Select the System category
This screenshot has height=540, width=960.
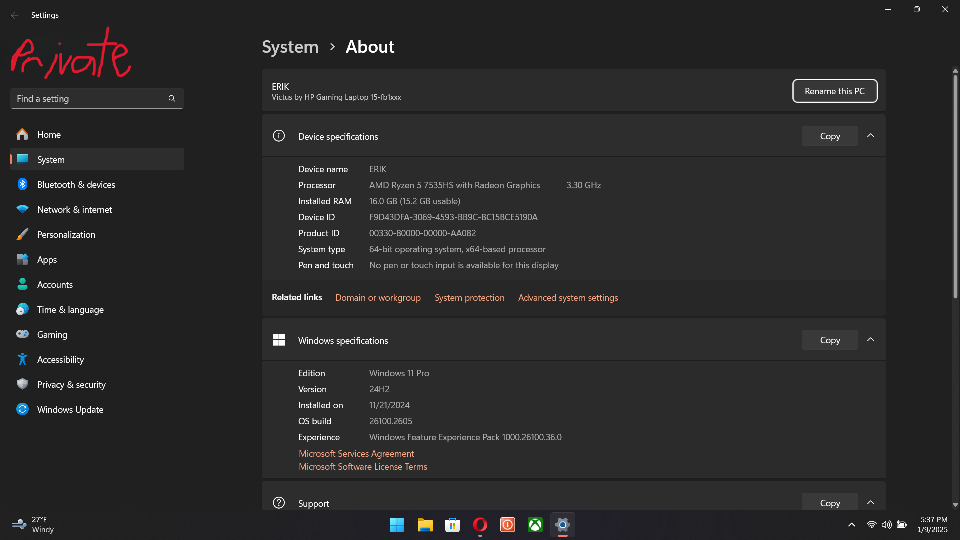(x=97, y=159)
